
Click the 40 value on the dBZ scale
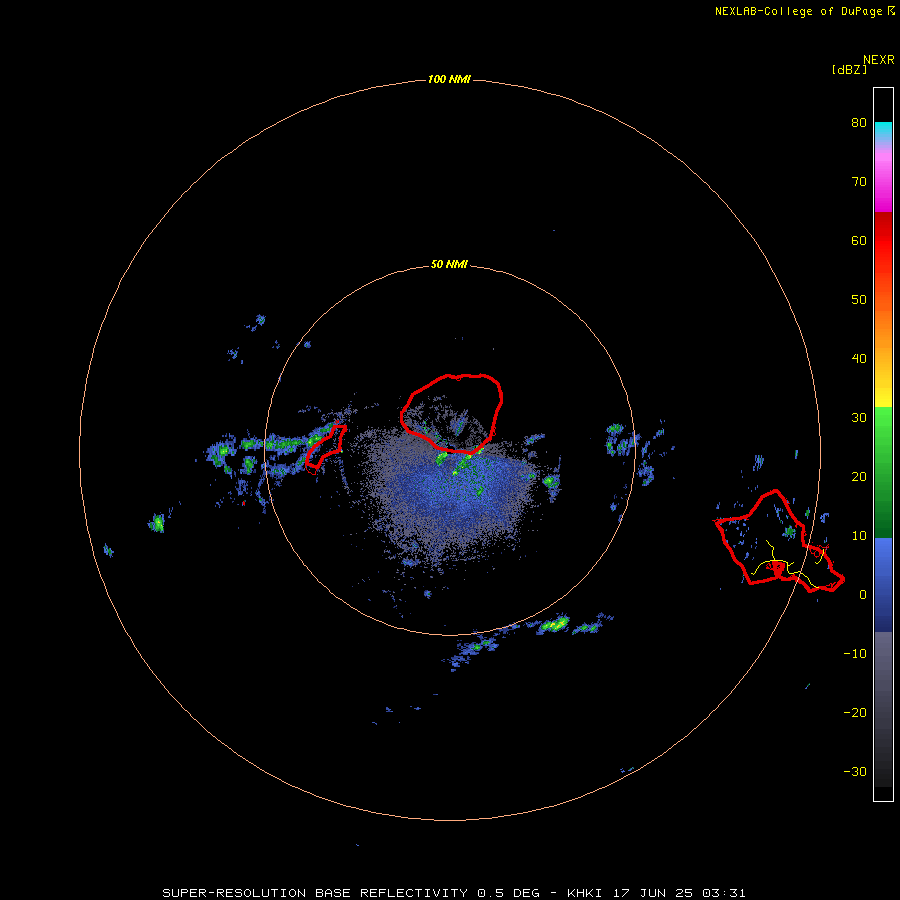pyautogui.click(x=859, y=359)
